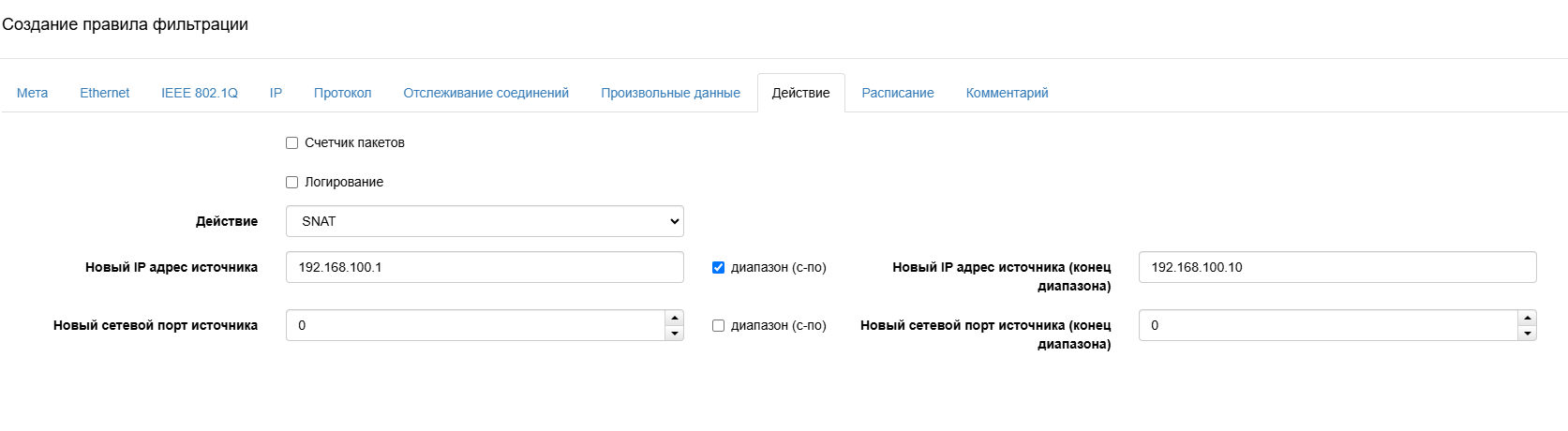This screenshot has height=431, width=1568.
Task: Go to the IP tab
Action: 276,93
